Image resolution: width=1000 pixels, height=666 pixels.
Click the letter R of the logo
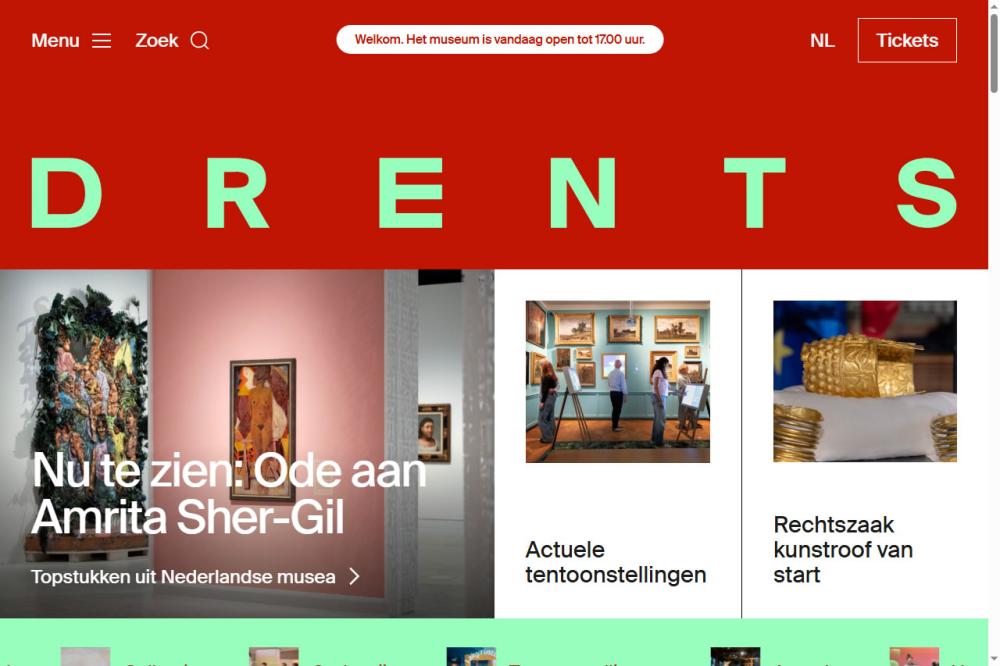tap(237, 193)
